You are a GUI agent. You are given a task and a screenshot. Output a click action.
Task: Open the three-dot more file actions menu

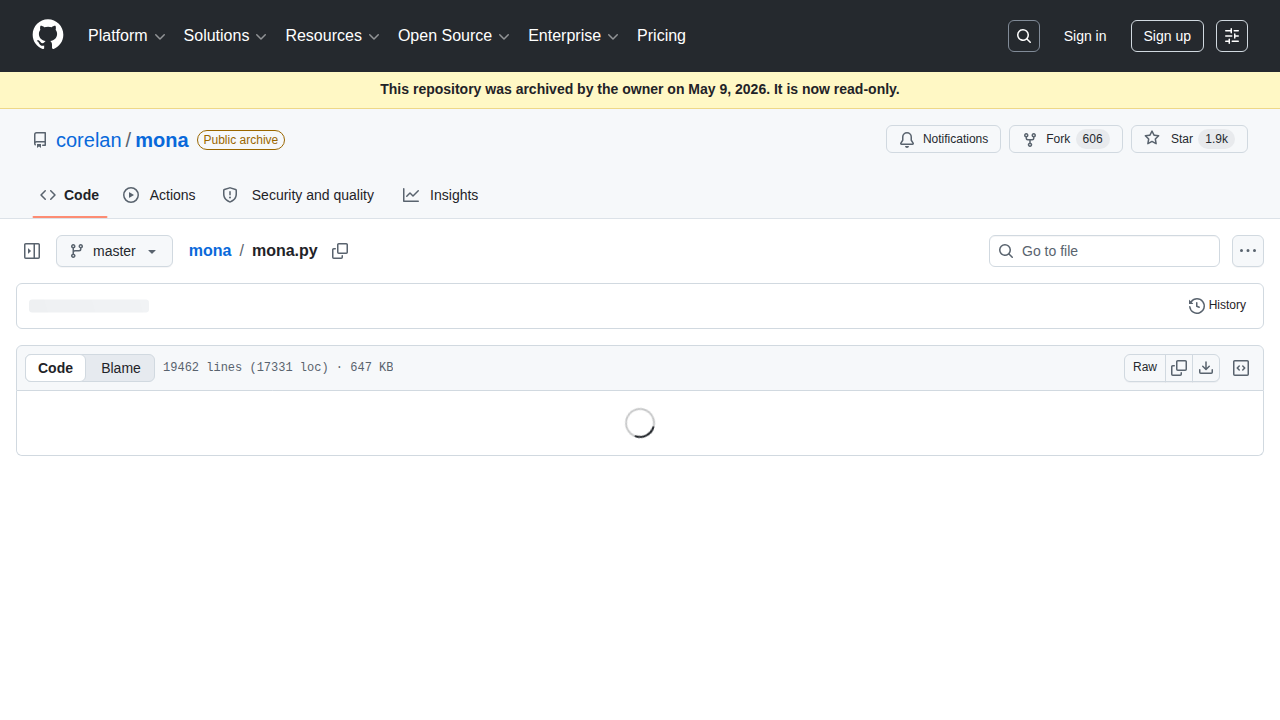tap(1248, 251)
